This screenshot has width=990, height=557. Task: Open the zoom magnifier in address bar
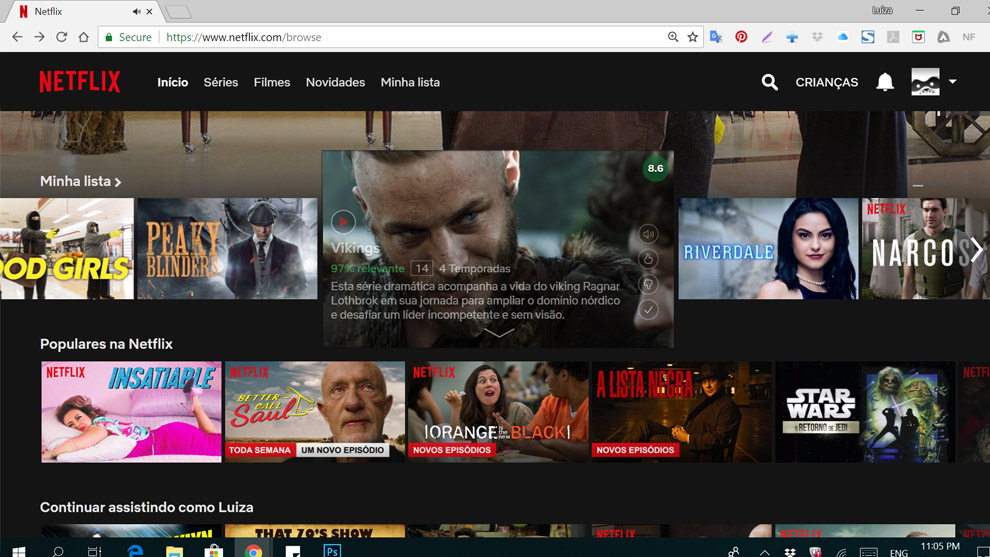673,37
